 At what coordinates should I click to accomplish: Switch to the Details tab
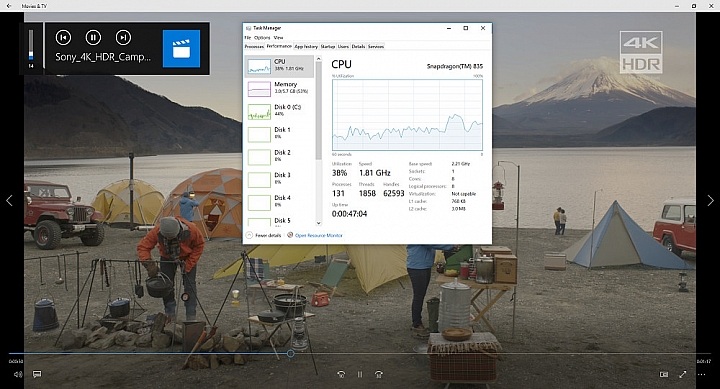click(358, 46)
